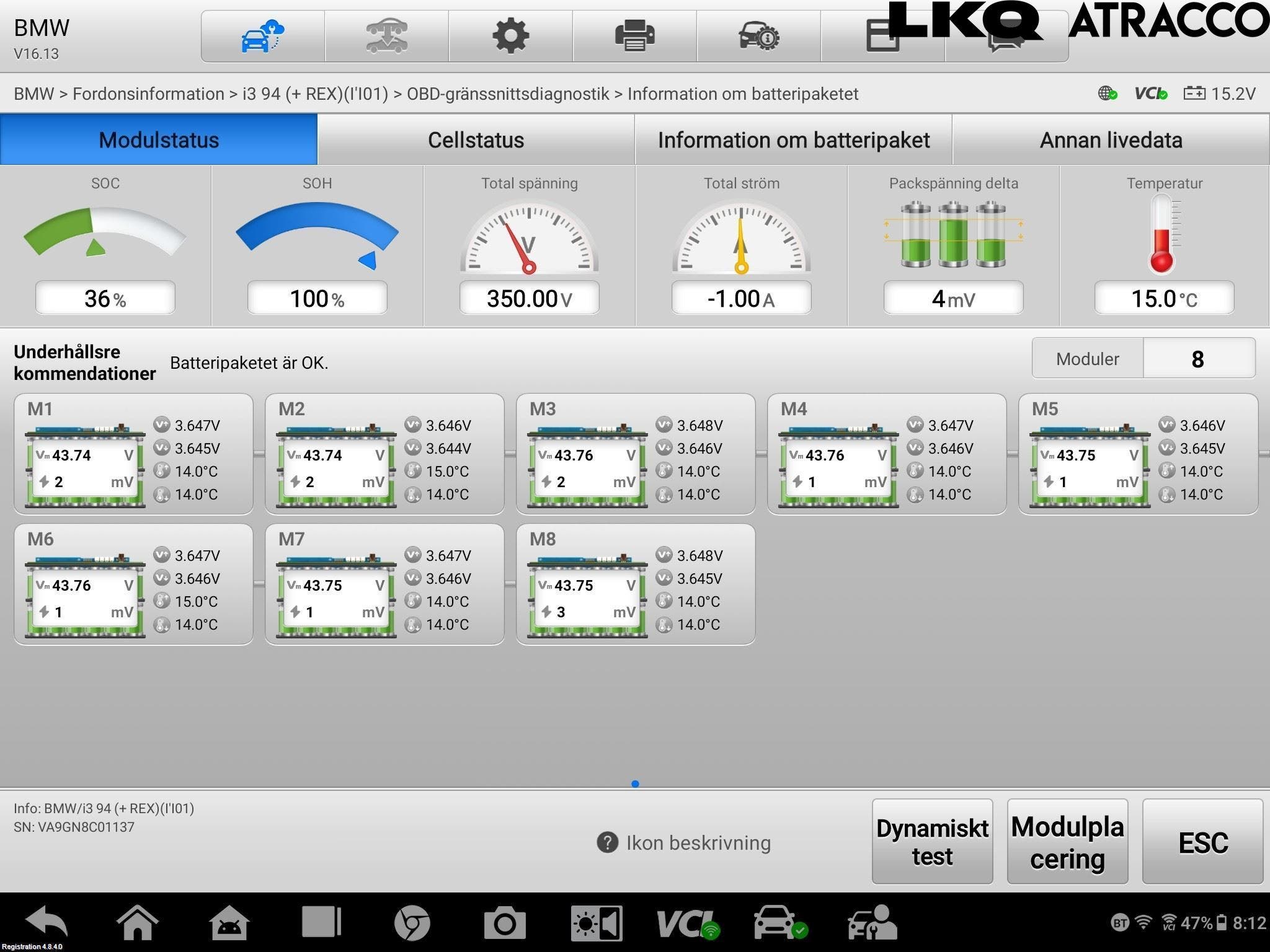Open the MaxiSys home robot icon
The height and width of the screenshot is (952, 1270).
[x=229, y=923]
